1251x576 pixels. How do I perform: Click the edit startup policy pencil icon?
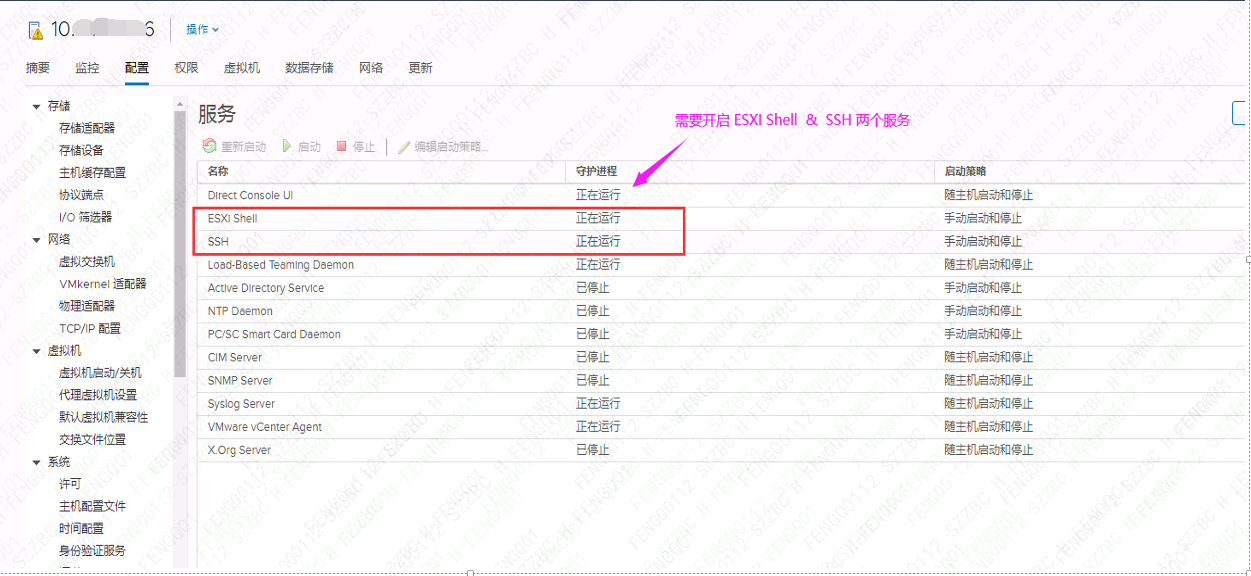point(404,146)
